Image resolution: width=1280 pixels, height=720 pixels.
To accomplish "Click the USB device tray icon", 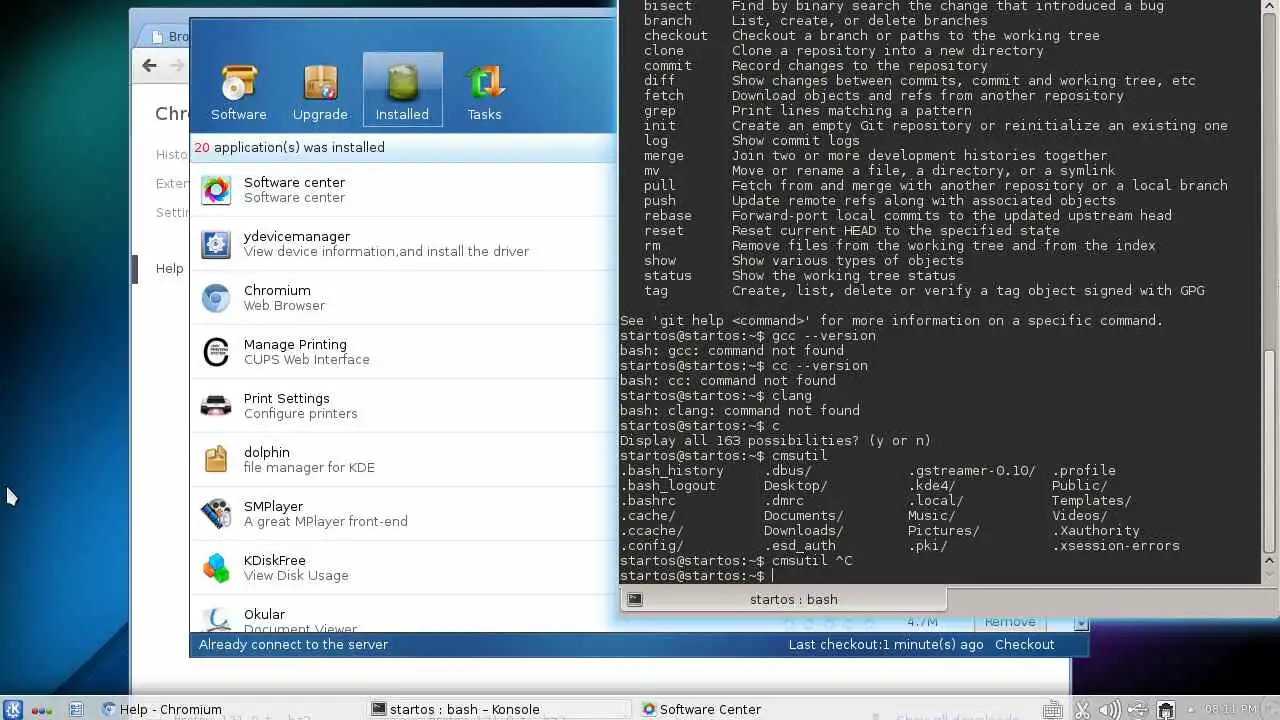I will click(1138, 710).
